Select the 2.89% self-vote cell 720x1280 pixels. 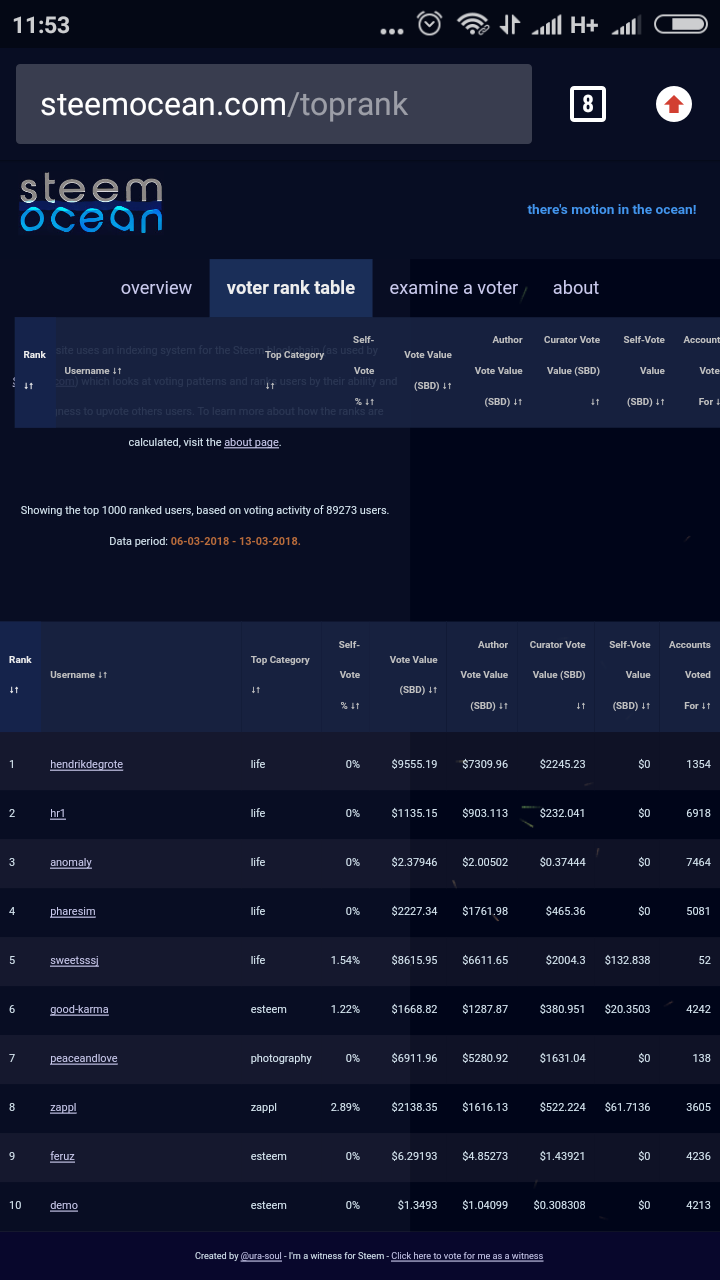click(345, 1107)
